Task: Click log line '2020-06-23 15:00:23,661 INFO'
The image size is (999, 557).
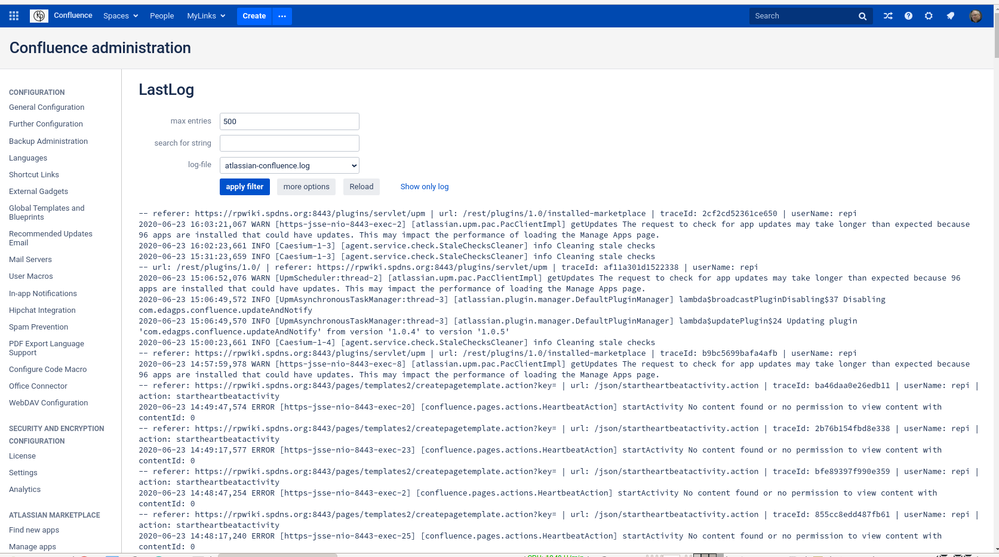Action: tap(397, 342)
